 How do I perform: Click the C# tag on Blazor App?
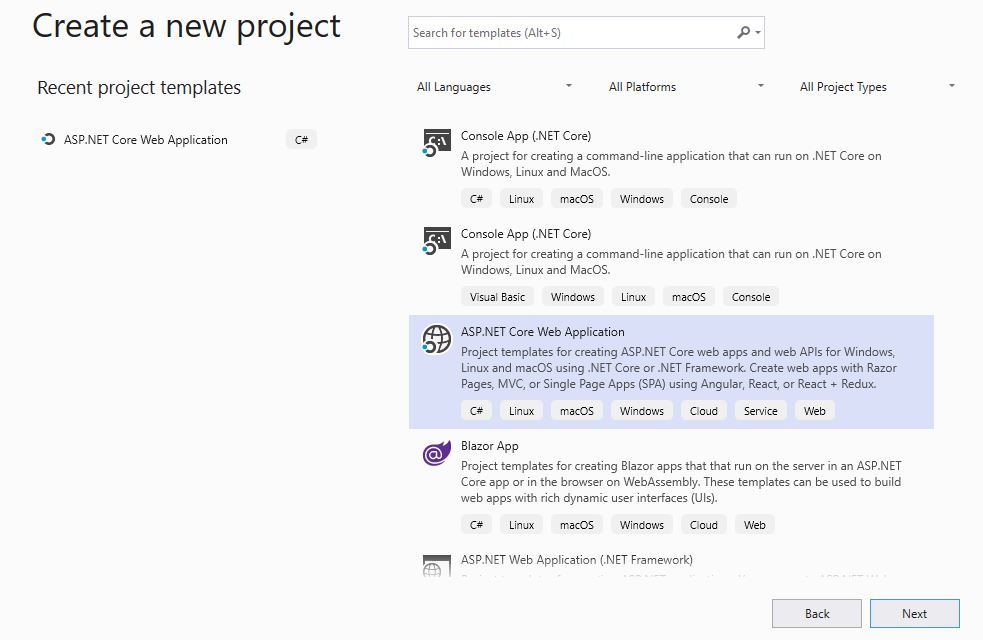[476, 525]
